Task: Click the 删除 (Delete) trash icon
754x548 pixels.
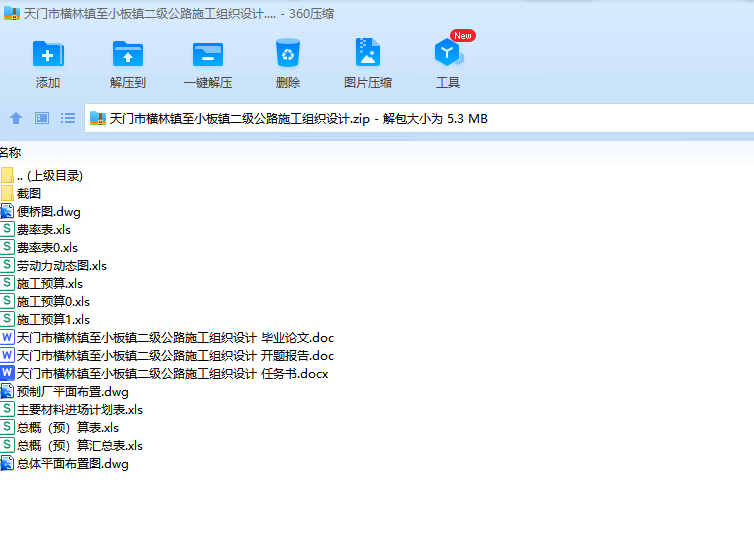Action: [x=288, y=53]
